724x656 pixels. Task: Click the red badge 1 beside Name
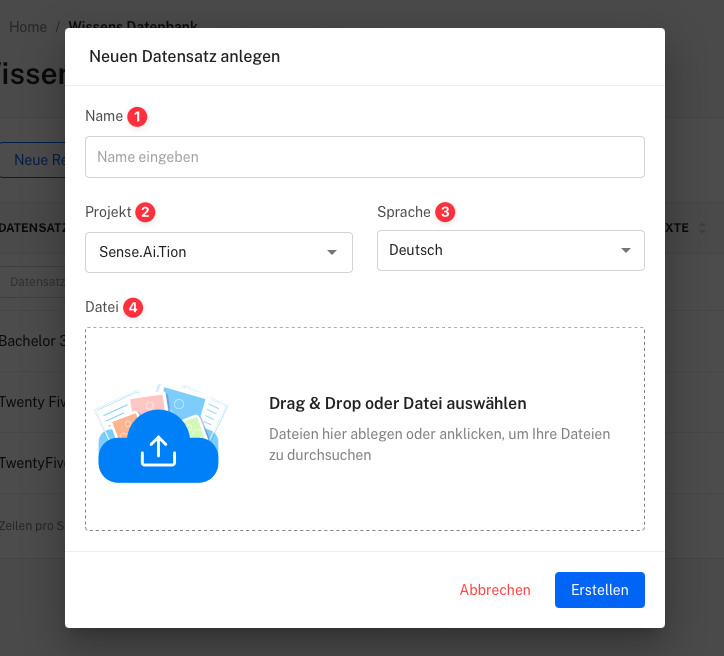[x=137, y=116]
